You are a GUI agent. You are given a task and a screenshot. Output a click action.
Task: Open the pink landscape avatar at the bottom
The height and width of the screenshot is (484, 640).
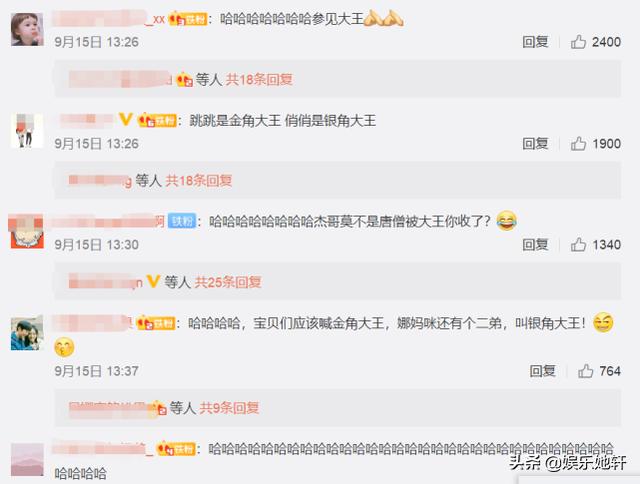click(27, 460)
